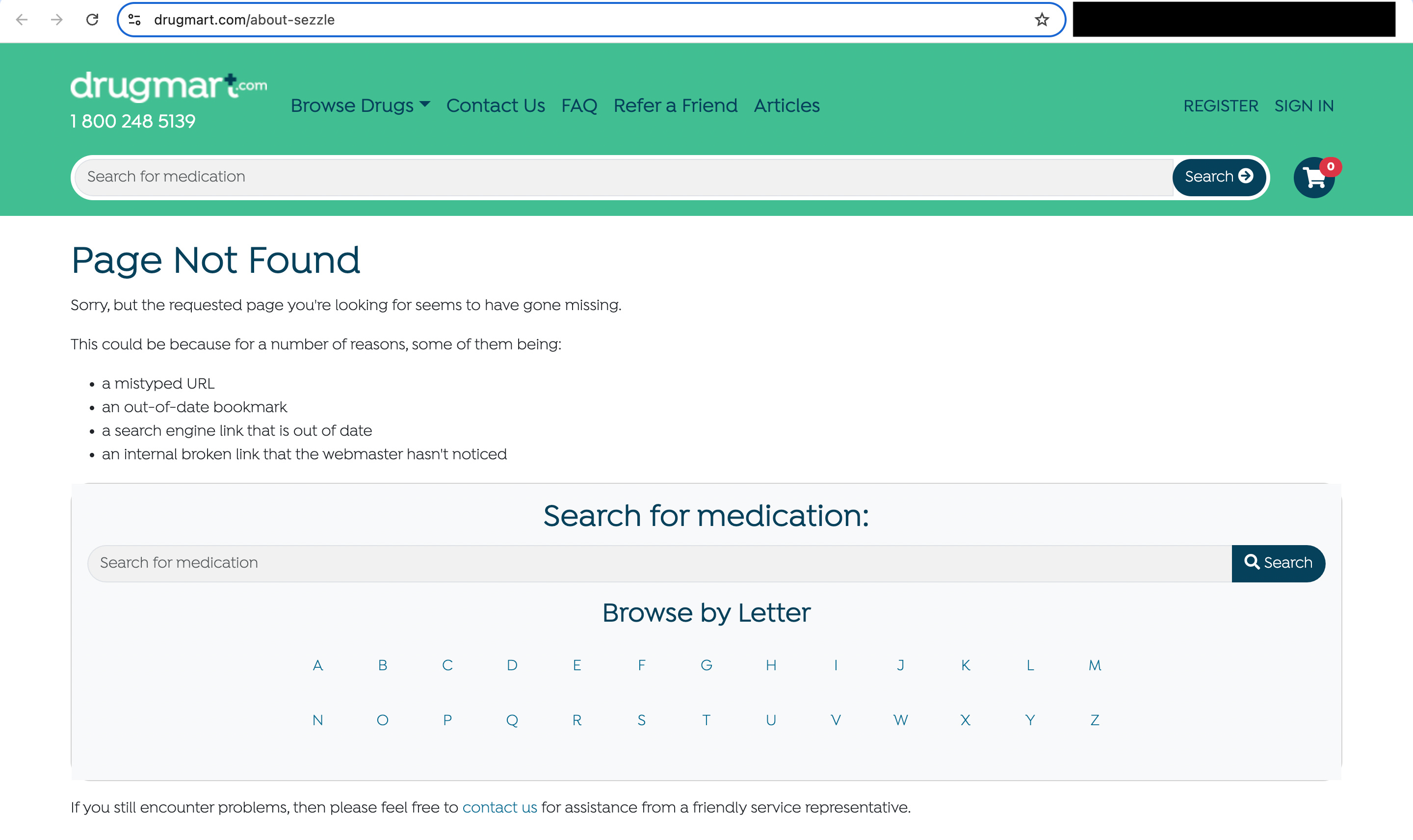
Task: Call link 1 800 248 5139
Action: [133, 122]
